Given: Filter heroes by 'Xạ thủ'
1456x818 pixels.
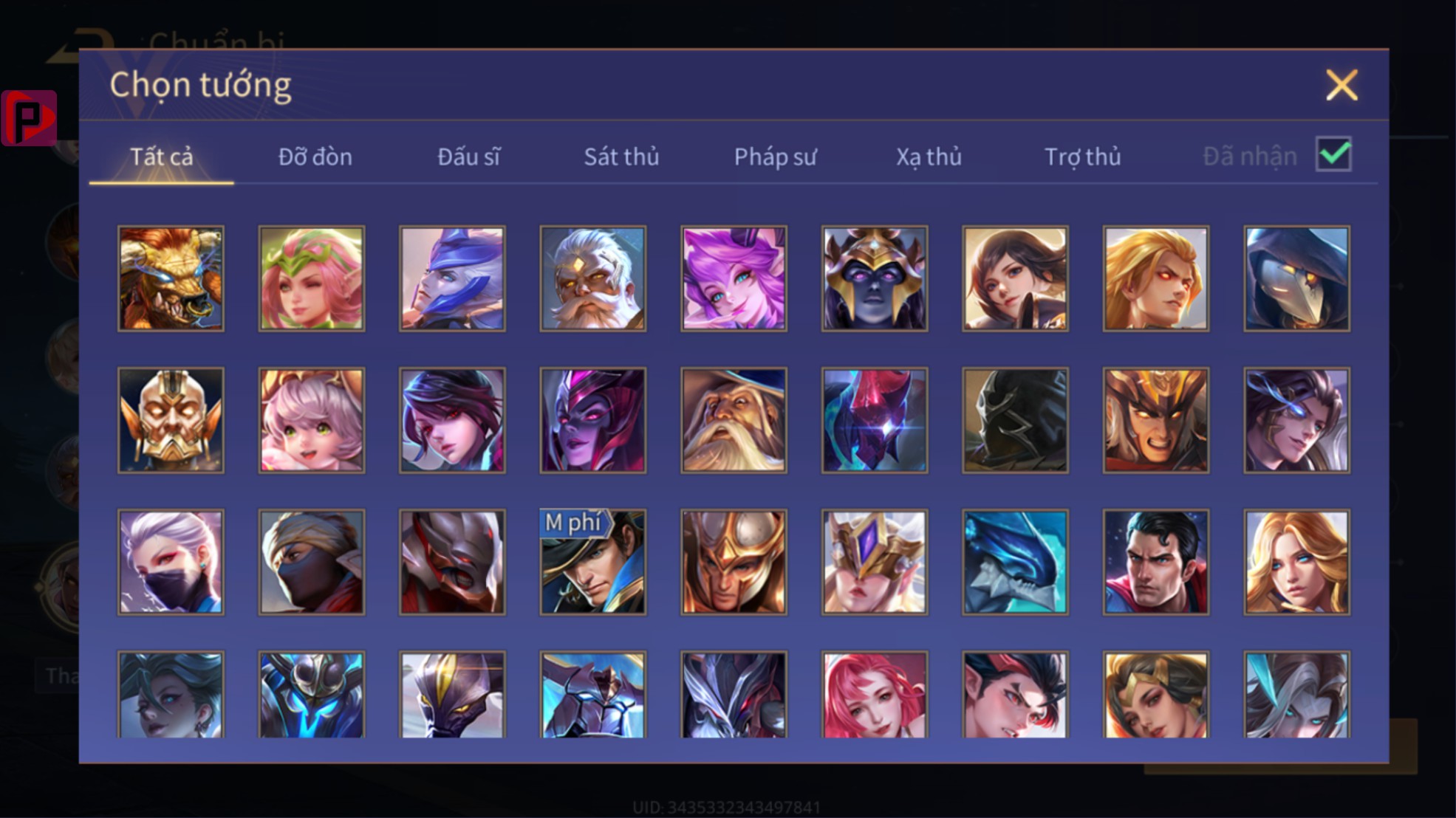Looking at the screenshot, I should 929,157.
